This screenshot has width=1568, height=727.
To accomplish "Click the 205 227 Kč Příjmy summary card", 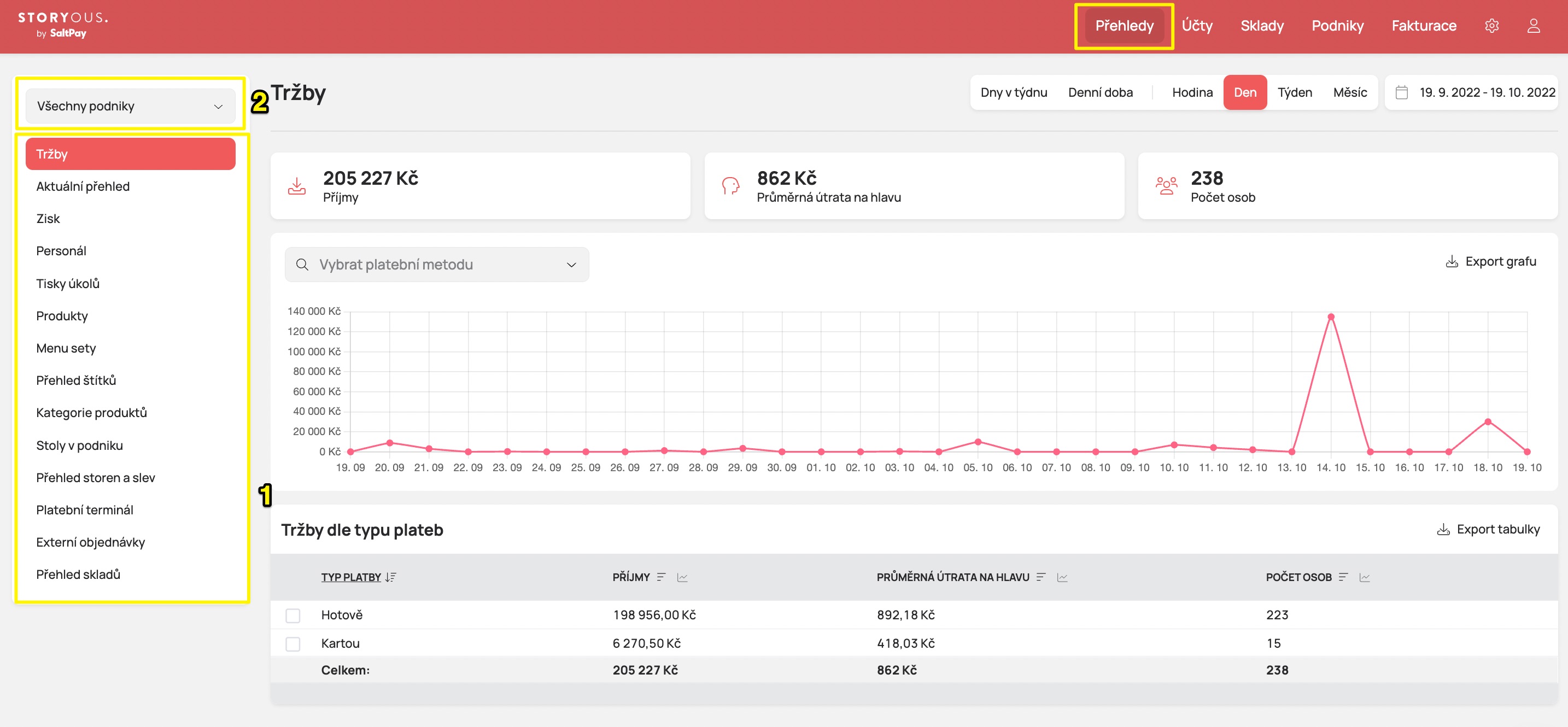I will click(x=480, y=185).
